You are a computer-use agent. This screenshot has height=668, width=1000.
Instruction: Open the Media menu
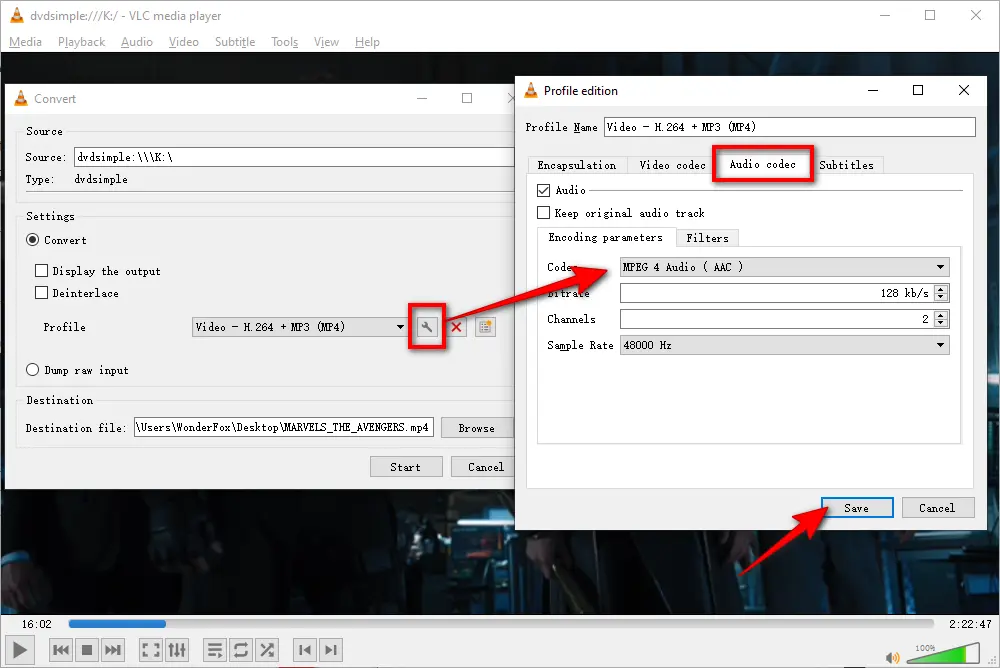26,41
